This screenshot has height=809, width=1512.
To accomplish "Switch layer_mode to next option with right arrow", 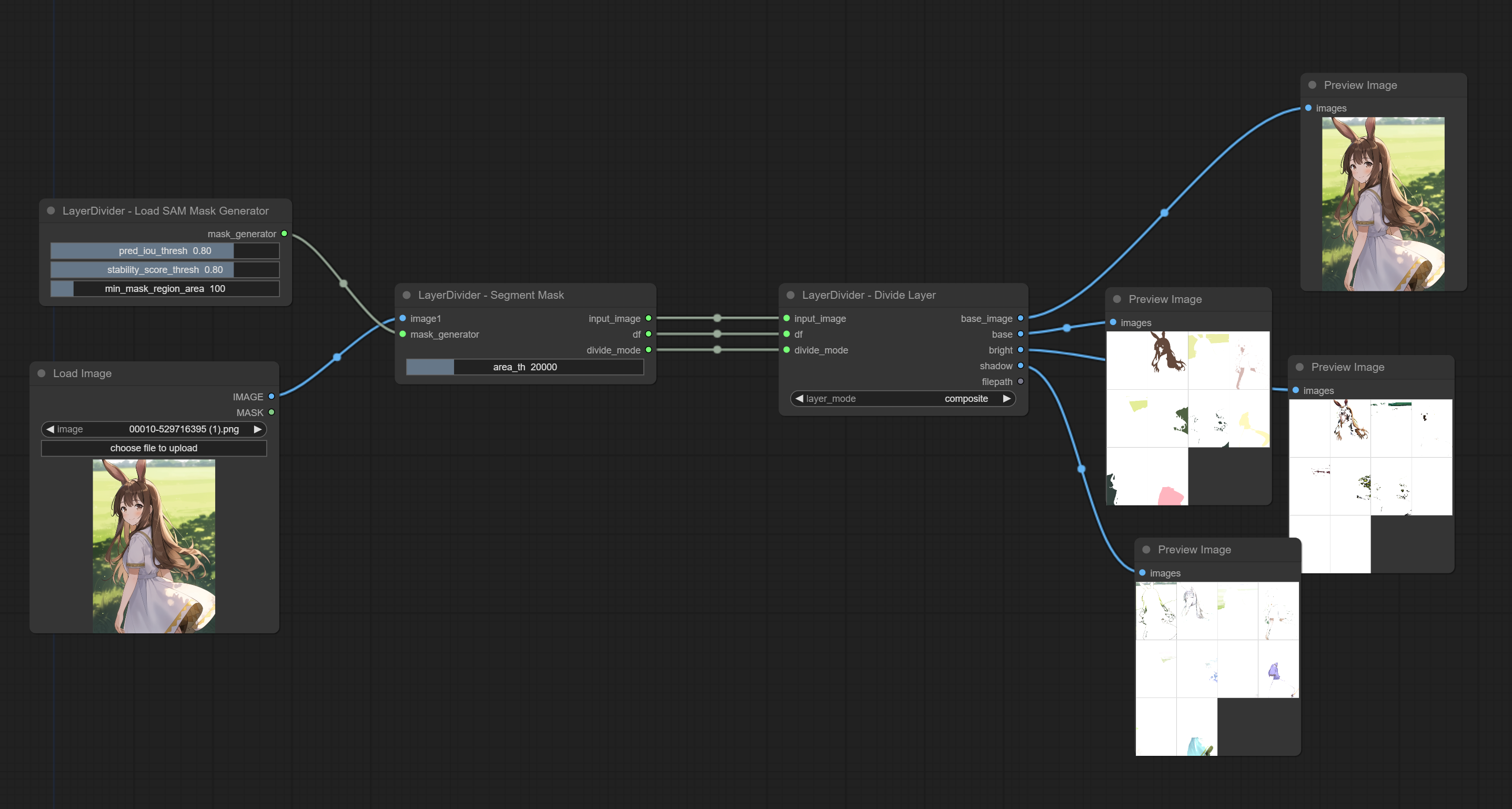I will (1006, 398).
